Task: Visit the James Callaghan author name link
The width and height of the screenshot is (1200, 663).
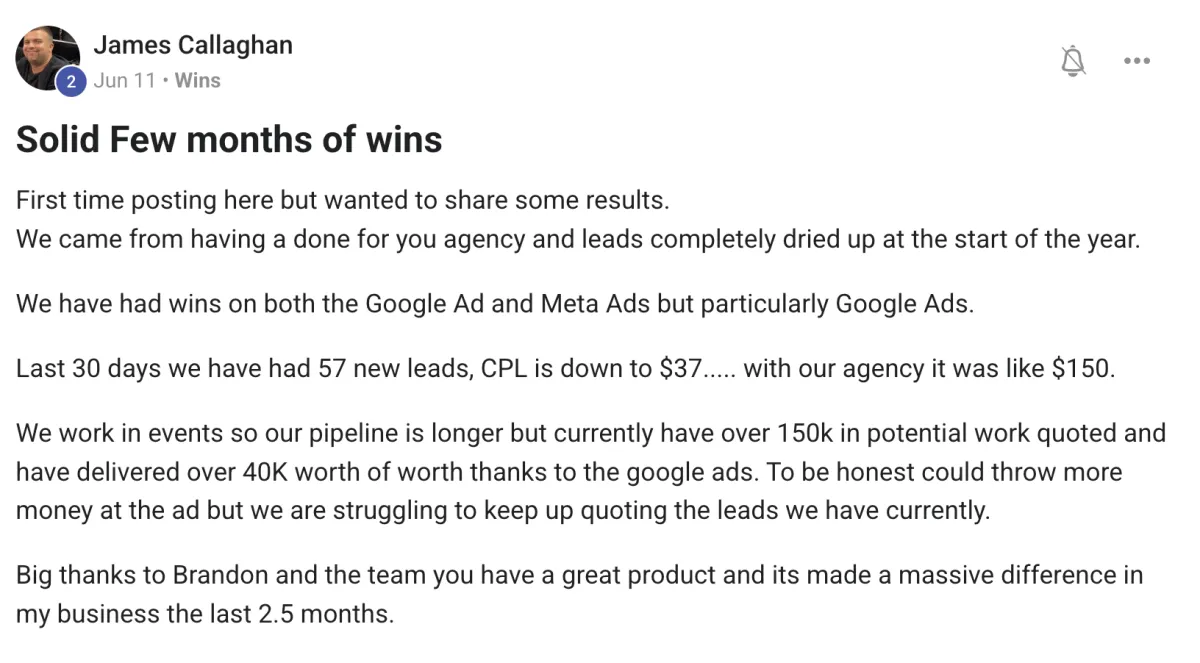Action: (x=193, y=45)
